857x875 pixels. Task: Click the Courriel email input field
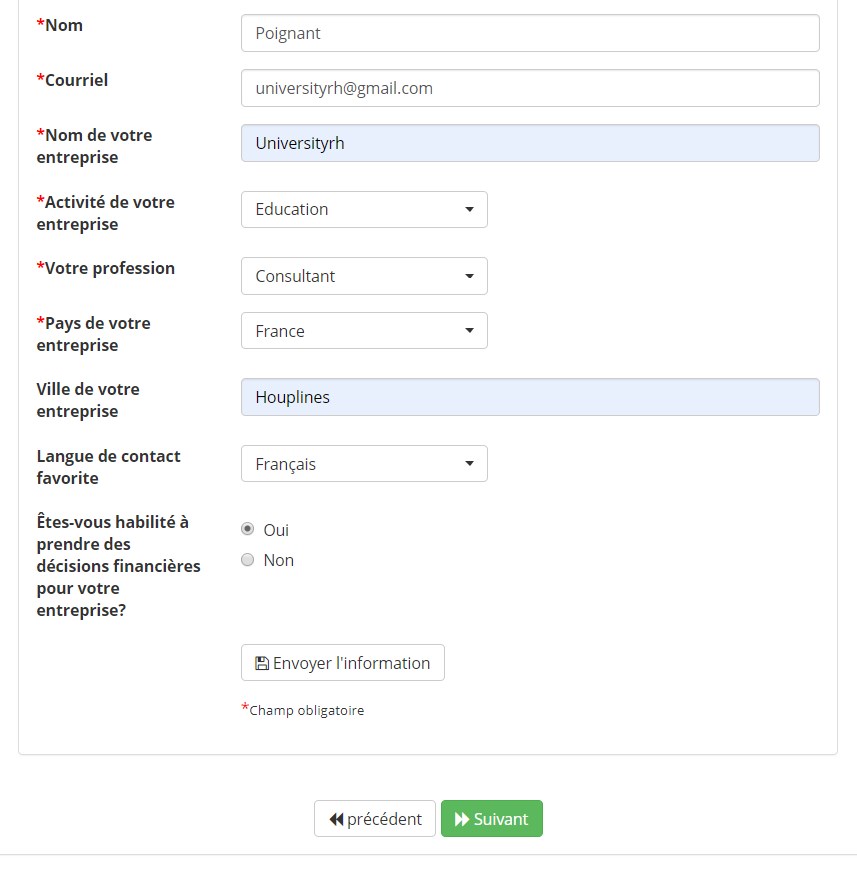[x=530, y=88]
